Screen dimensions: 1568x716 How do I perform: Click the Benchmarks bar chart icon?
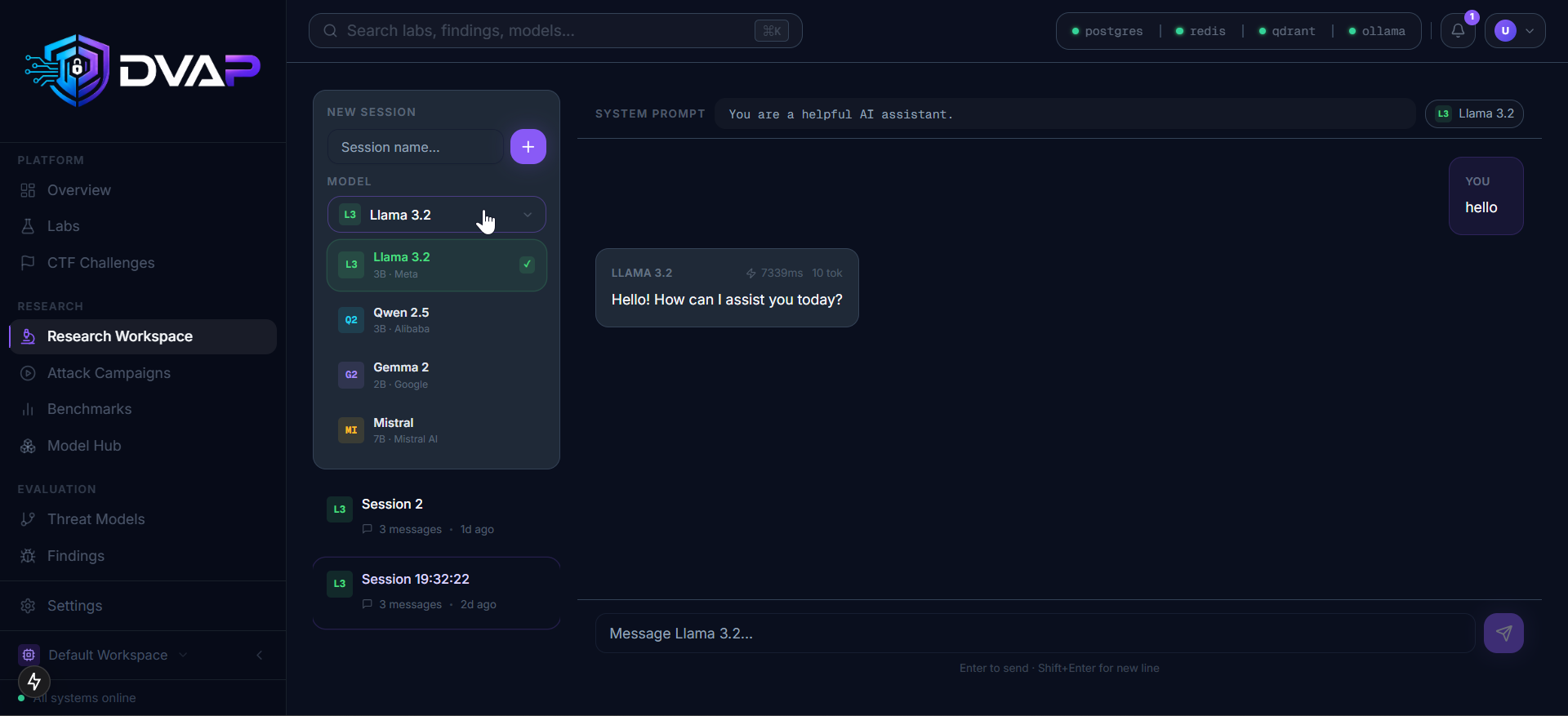coord(28,409)
